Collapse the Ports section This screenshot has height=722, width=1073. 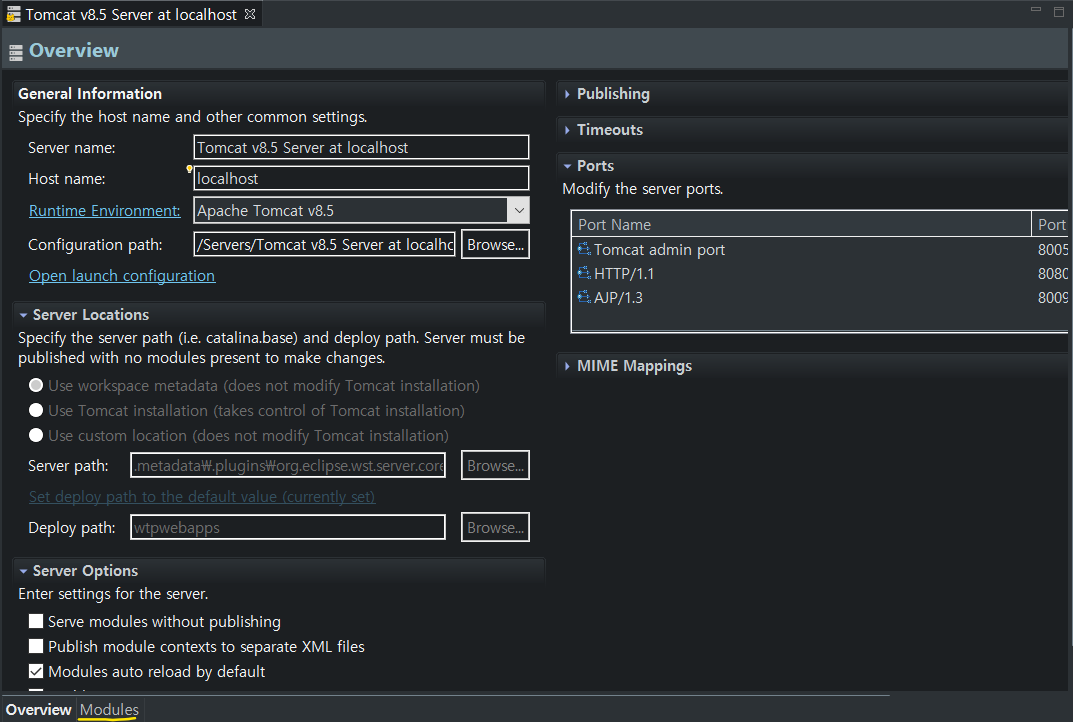(x=567, y=166)
